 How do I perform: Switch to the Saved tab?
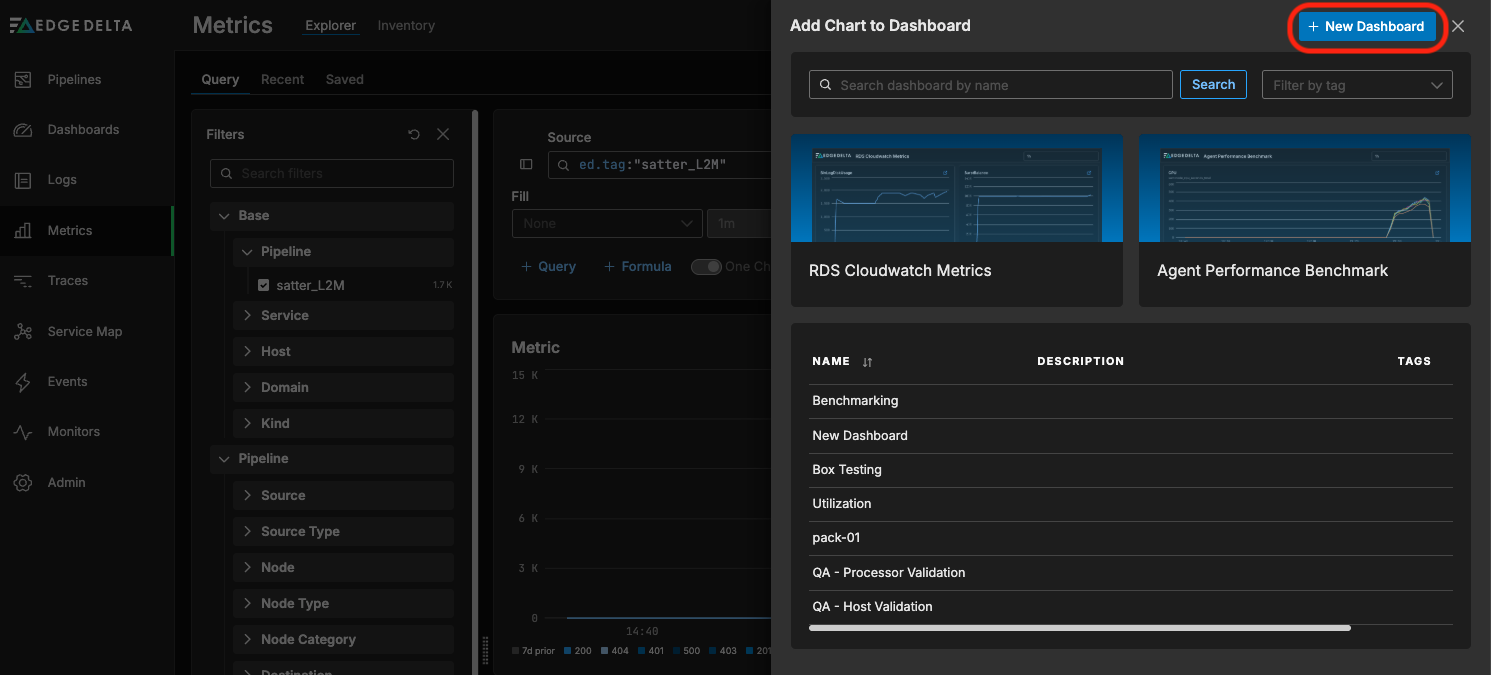(344, 80)
